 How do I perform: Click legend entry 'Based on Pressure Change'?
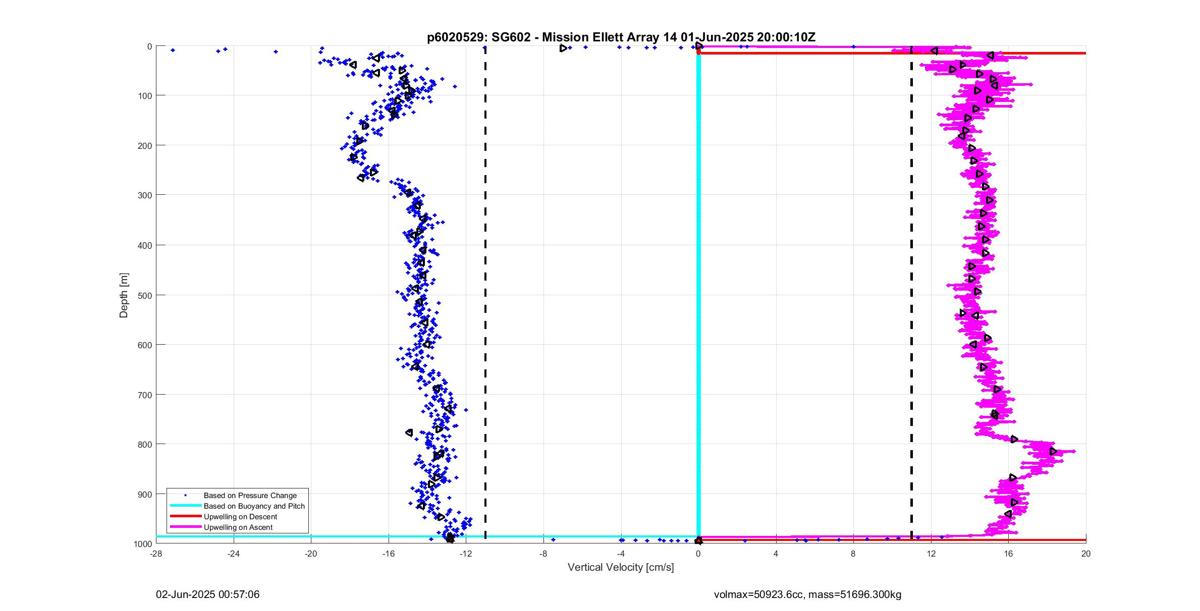250,495
